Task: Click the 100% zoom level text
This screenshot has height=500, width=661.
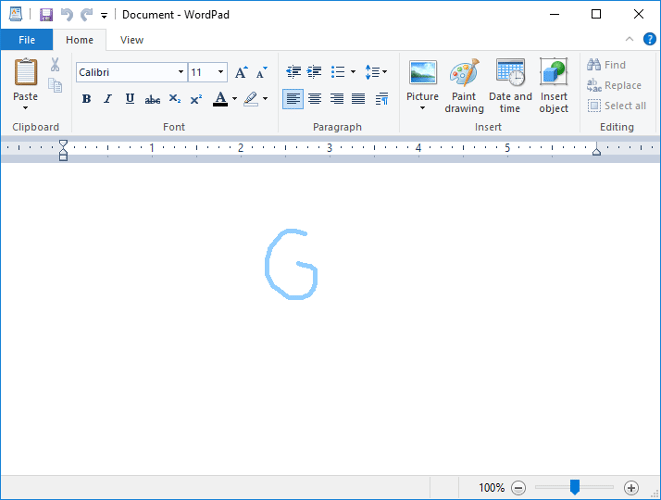Action: 492,488
